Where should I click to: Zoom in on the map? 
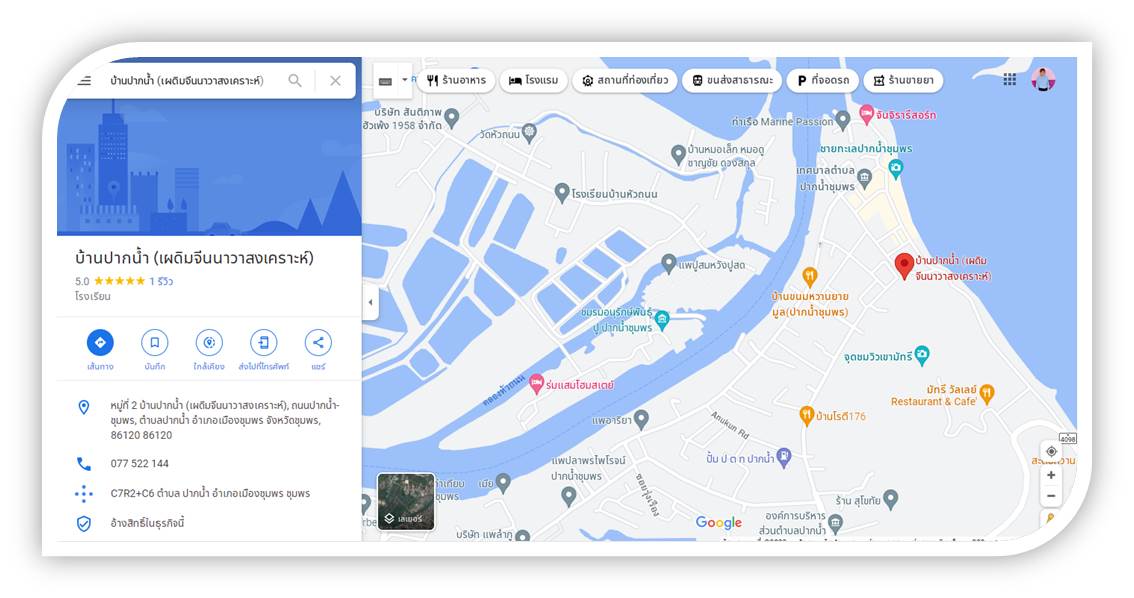1051,475
